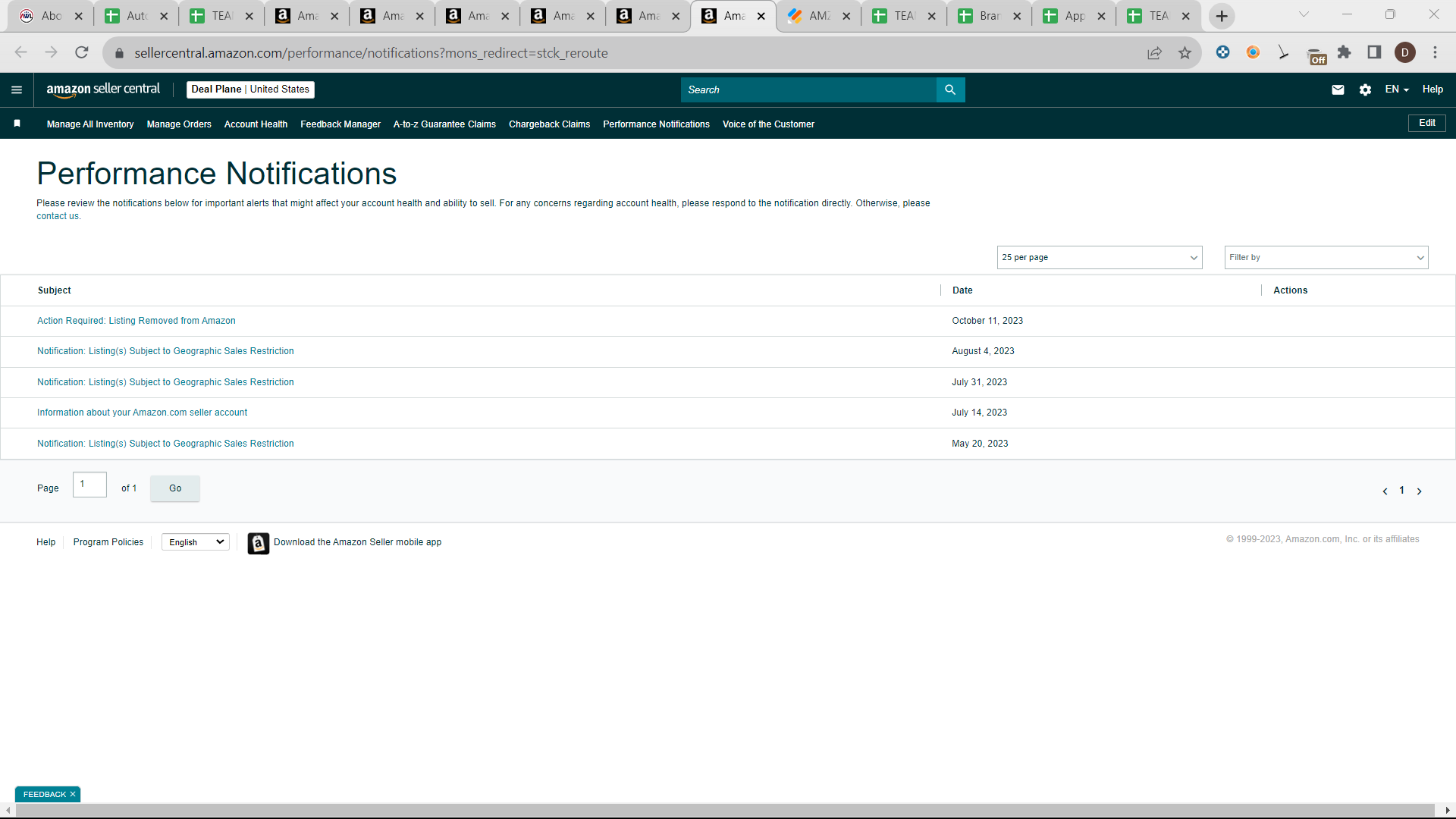Open Feedback Manager
1456x819 pixels.
point(340,124)
